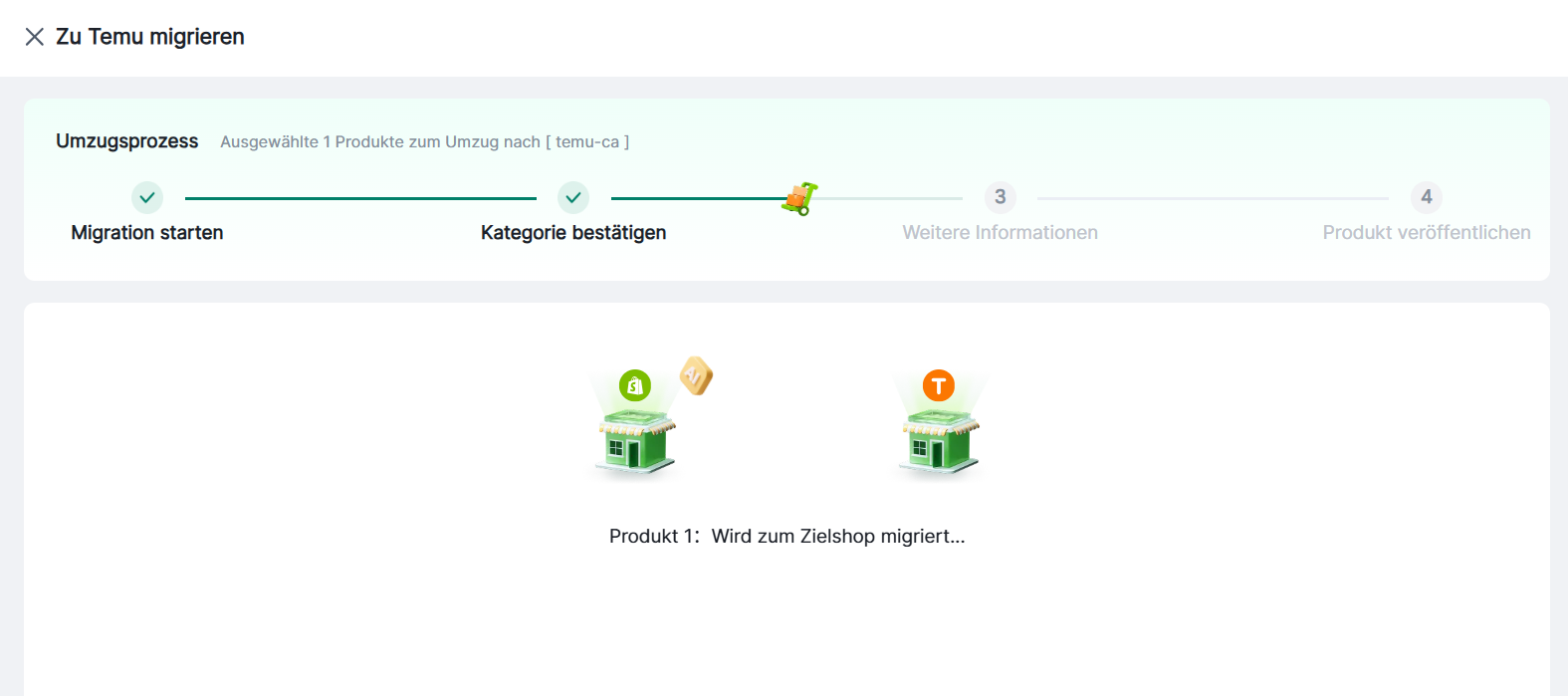Open the Weitere Informationen step label

[x=1000, y=233]
